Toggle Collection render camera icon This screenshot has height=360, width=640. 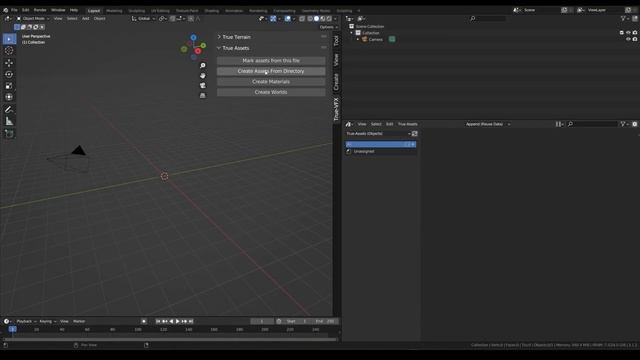click(635, 33)
